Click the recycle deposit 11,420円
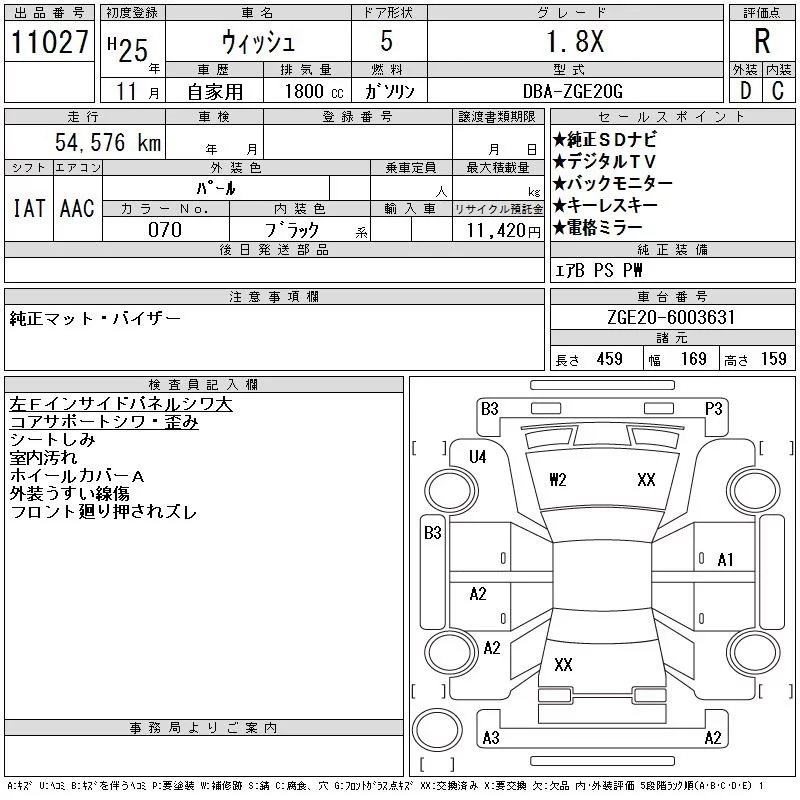800x800 pixels. pos(504,230)
